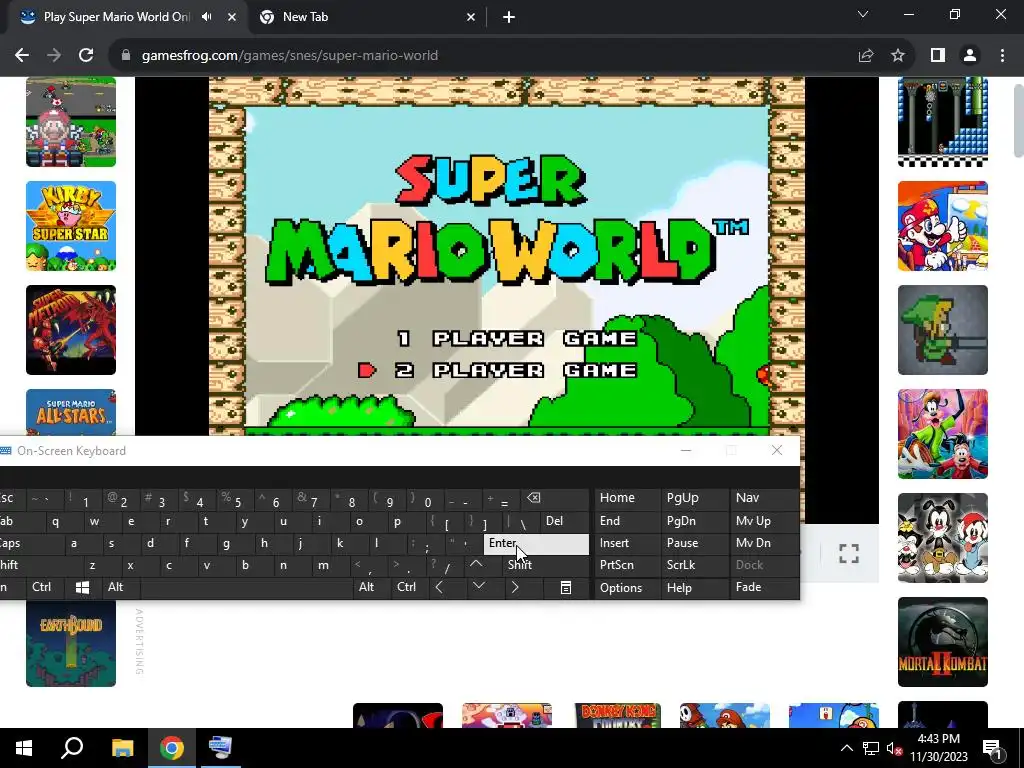Reload the gamesfrog page

(x=86, y=56)
